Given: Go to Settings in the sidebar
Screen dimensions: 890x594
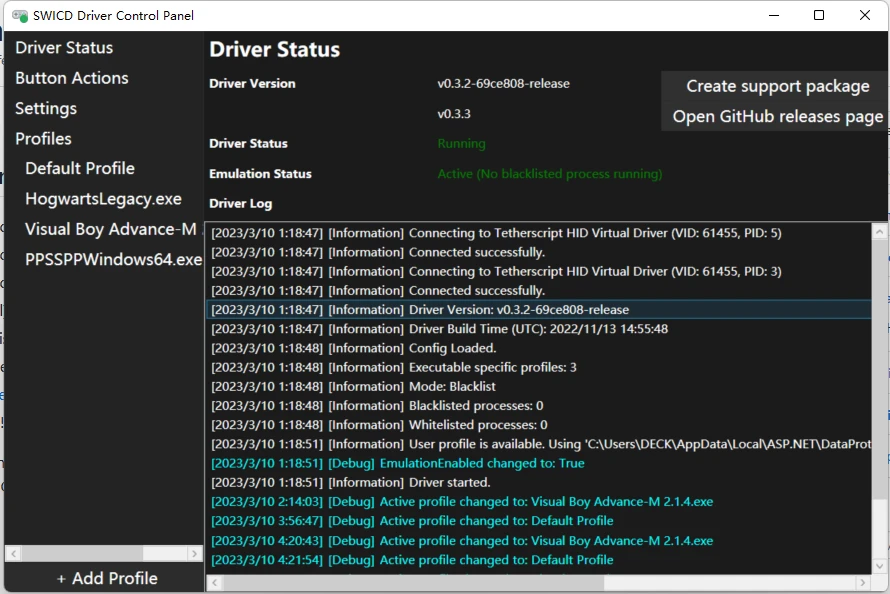Looking at the screenshot, I should point(46,108).
